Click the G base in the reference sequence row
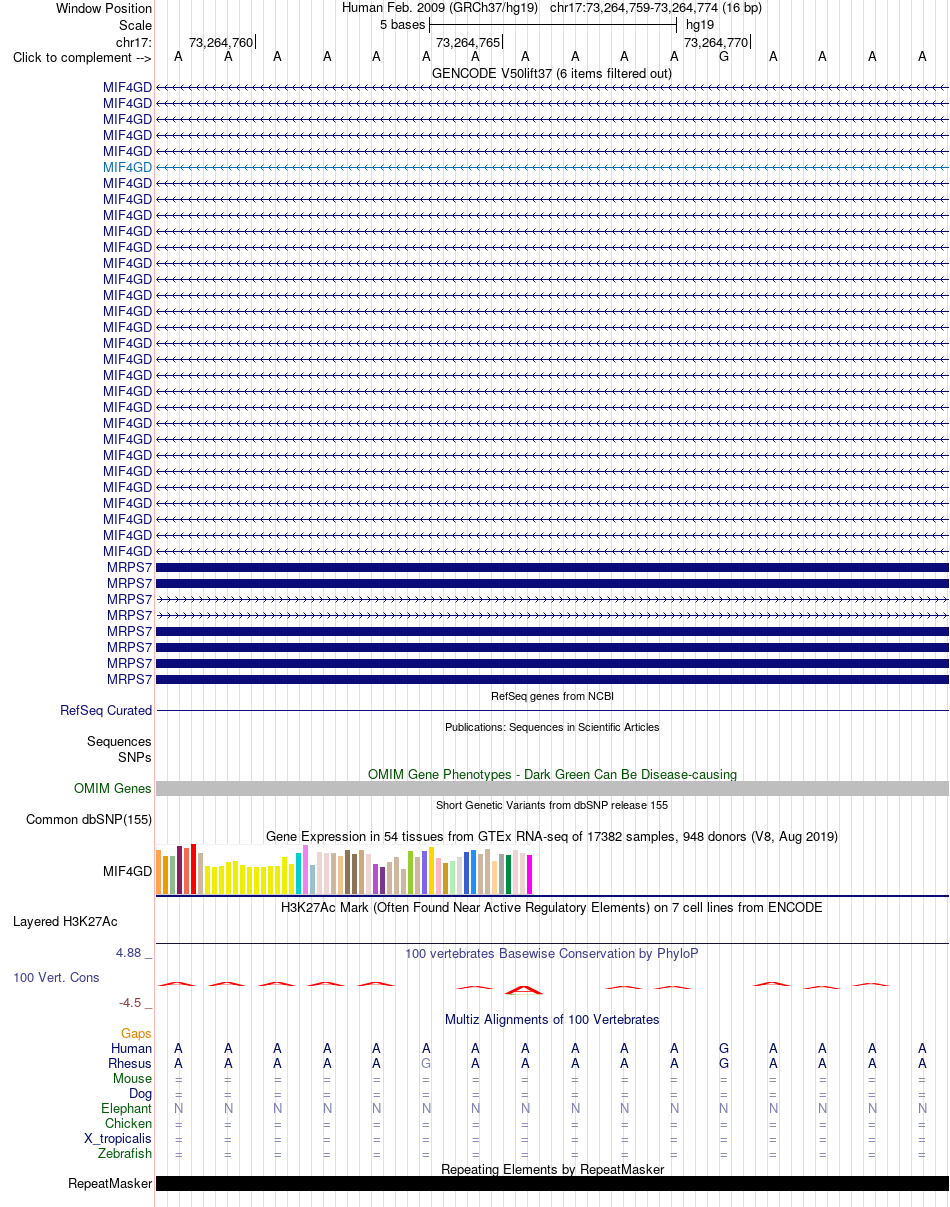 (724, 57)
